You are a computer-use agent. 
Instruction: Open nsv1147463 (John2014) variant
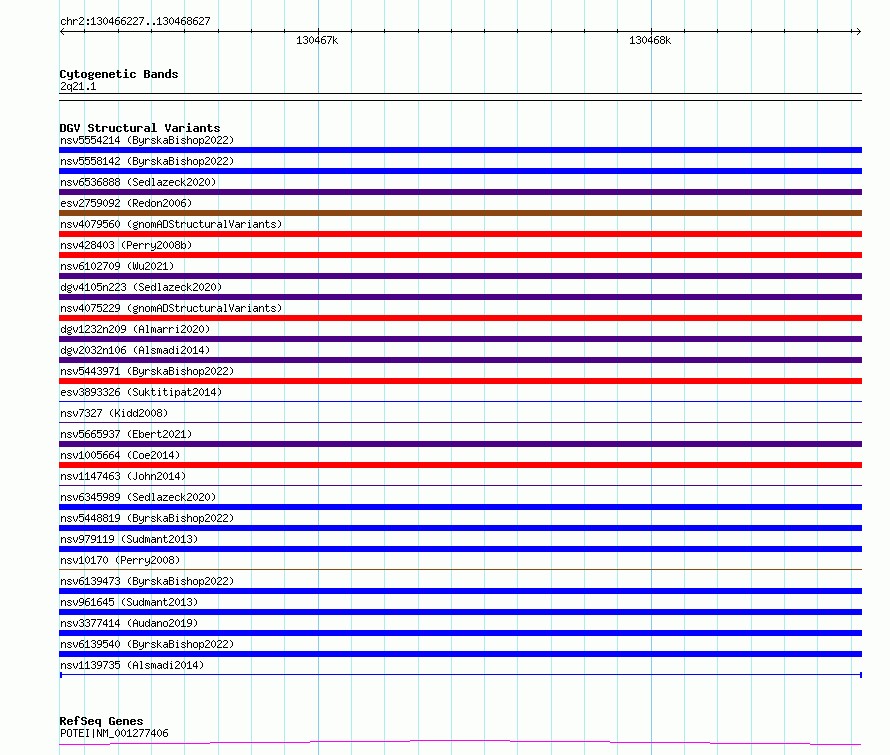(123, 476)
